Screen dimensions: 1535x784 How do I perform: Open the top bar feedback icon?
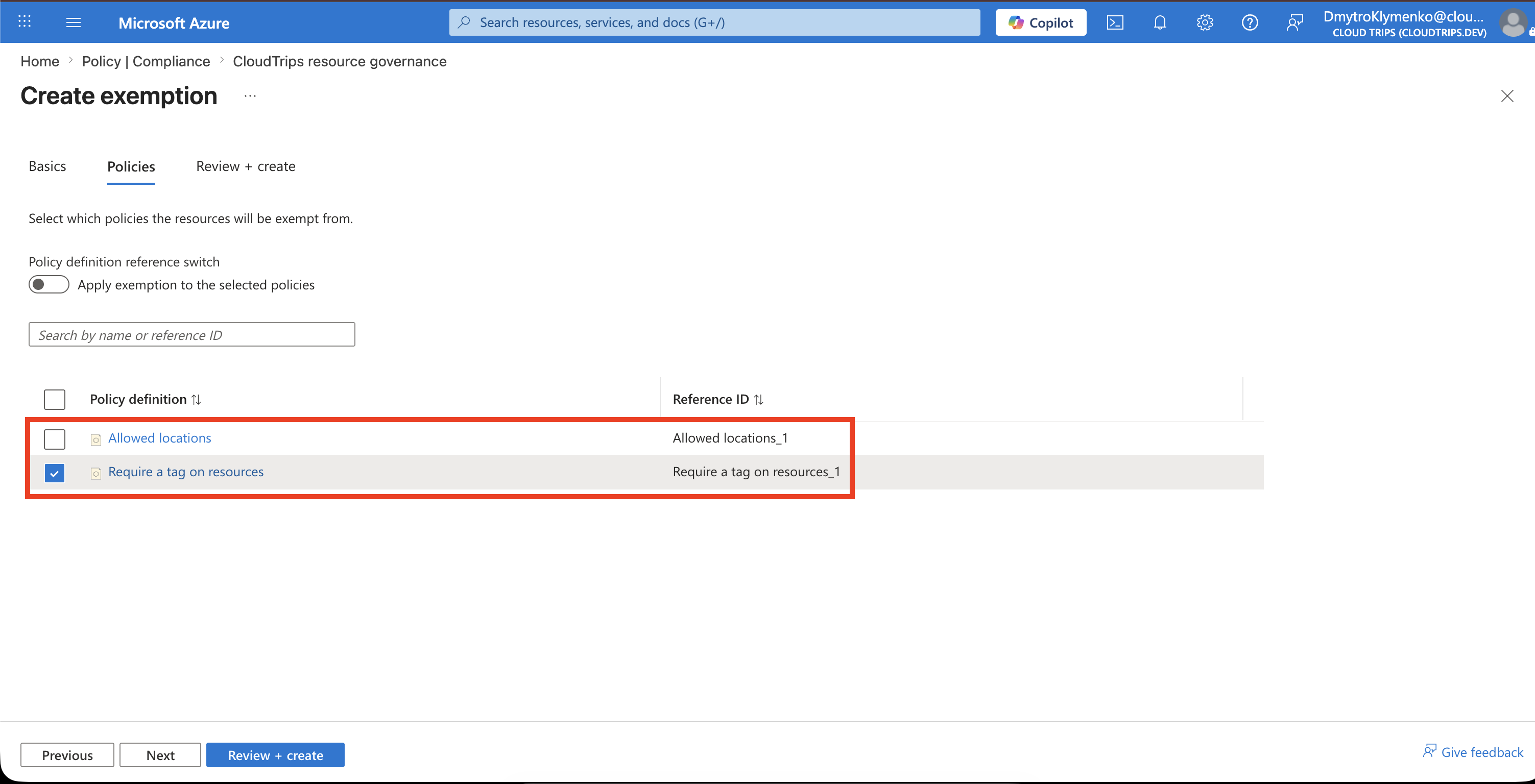point(1294,22)
